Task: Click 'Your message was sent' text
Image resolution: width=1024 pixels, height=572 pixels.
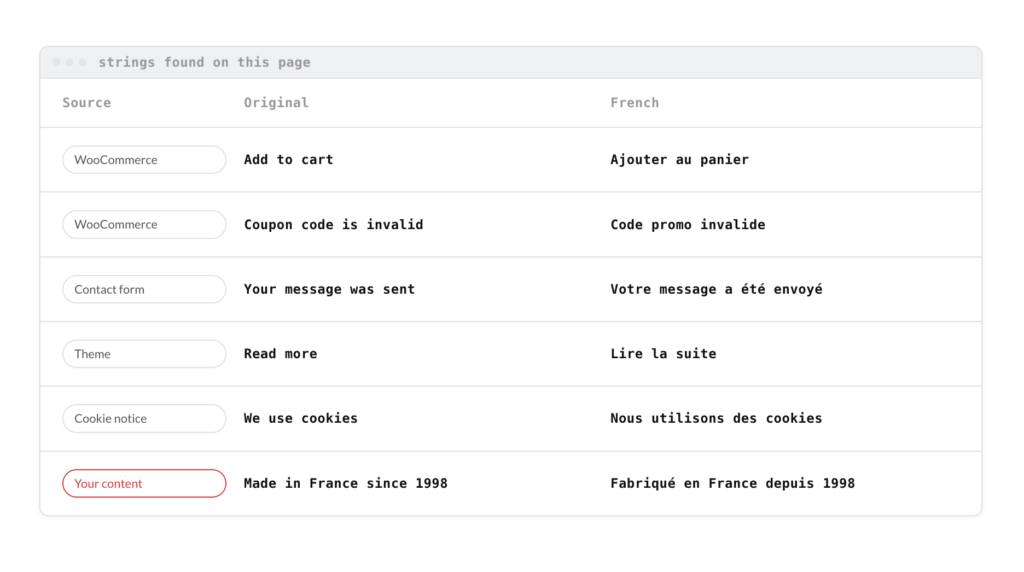Action: [x=329, y=289]
